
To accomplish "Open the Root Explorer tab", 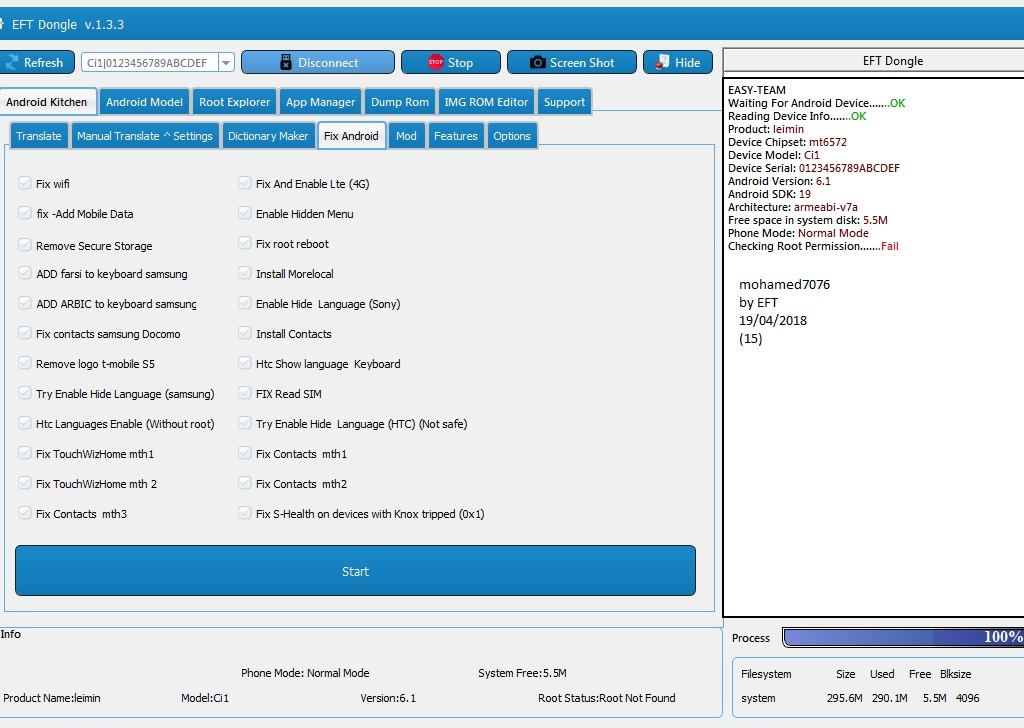I will [x=234, y=102].
